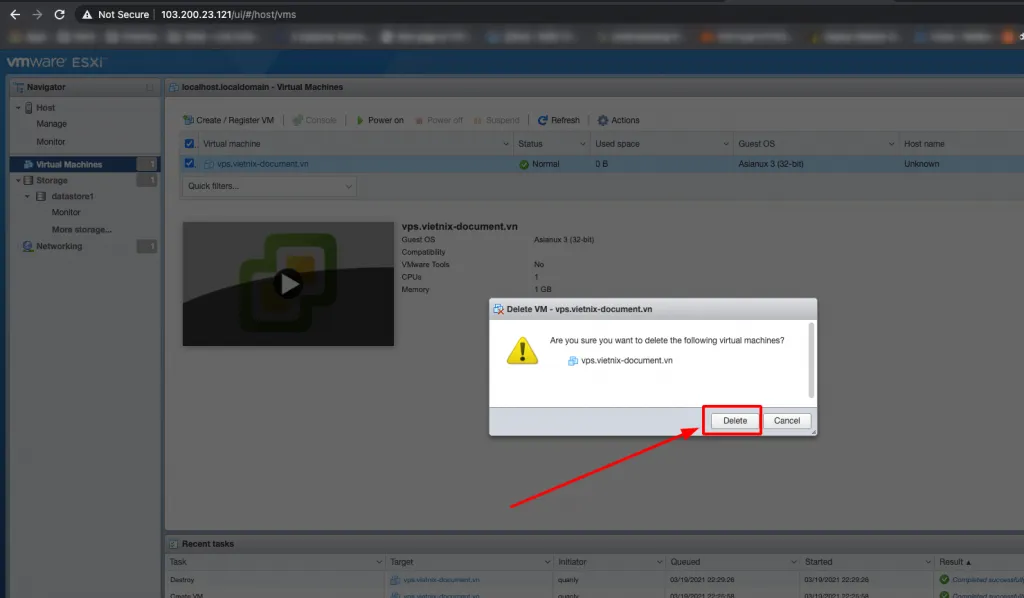The image size is (1024, 598).
Task: Refresh the virtual machines list
Action: [x=558, y=120]
